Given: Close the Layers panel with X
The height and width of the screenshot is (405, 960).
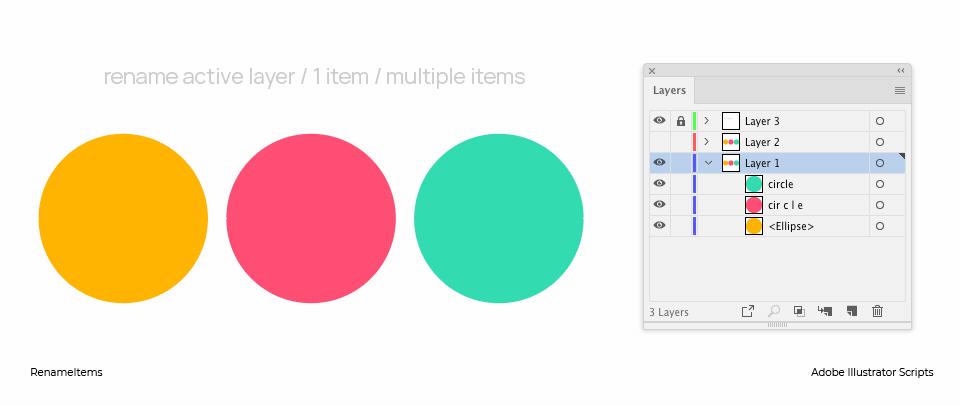Looking at the screenshot, I should (x=652, y=71).
